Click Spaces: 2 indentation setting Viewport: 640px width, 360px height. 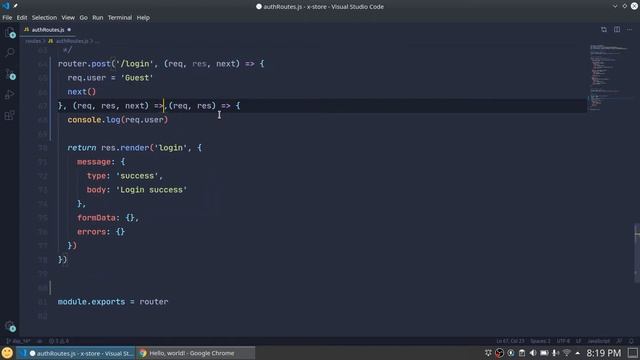(540, 341)
